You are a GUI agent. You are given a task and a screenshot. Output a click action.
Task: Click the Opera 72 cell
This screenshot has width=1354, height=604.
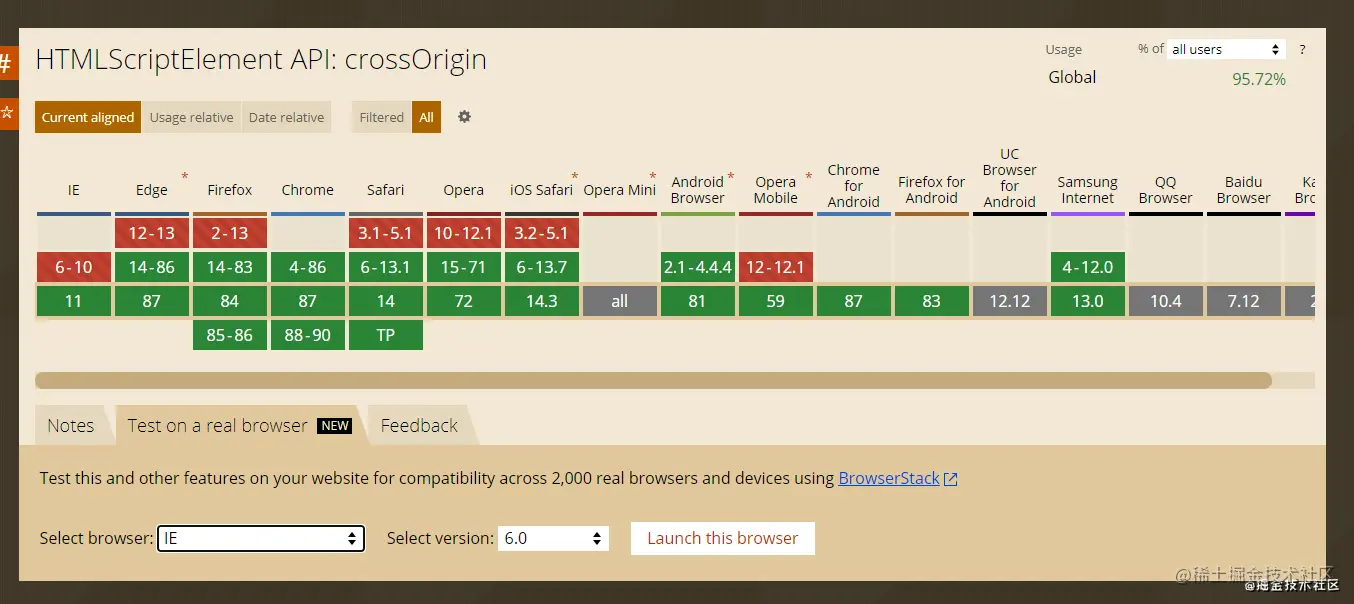pos(464,301)
